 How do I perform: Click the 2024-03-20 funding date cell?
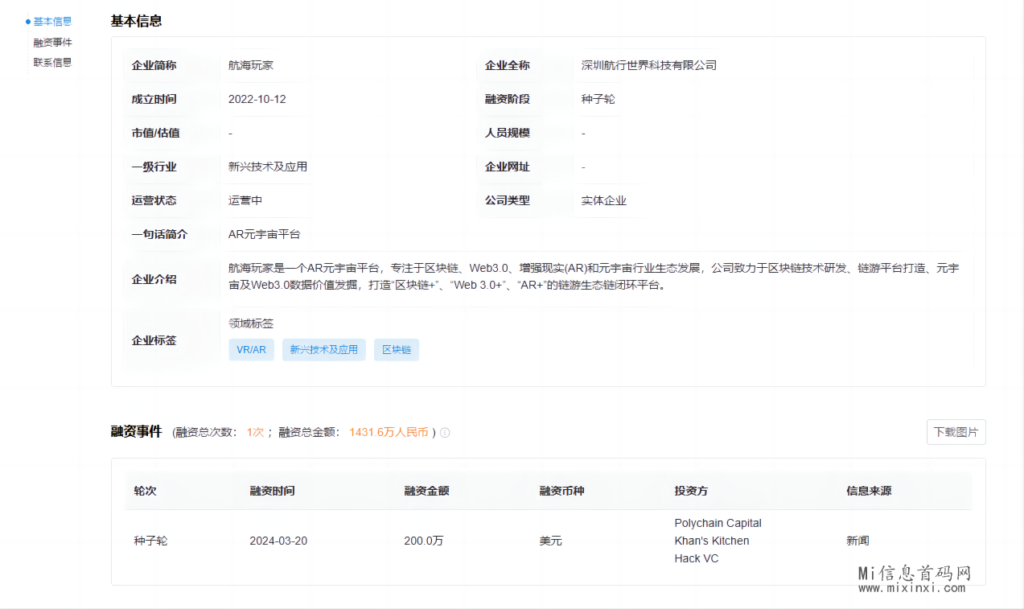click(x=278, y=541)
